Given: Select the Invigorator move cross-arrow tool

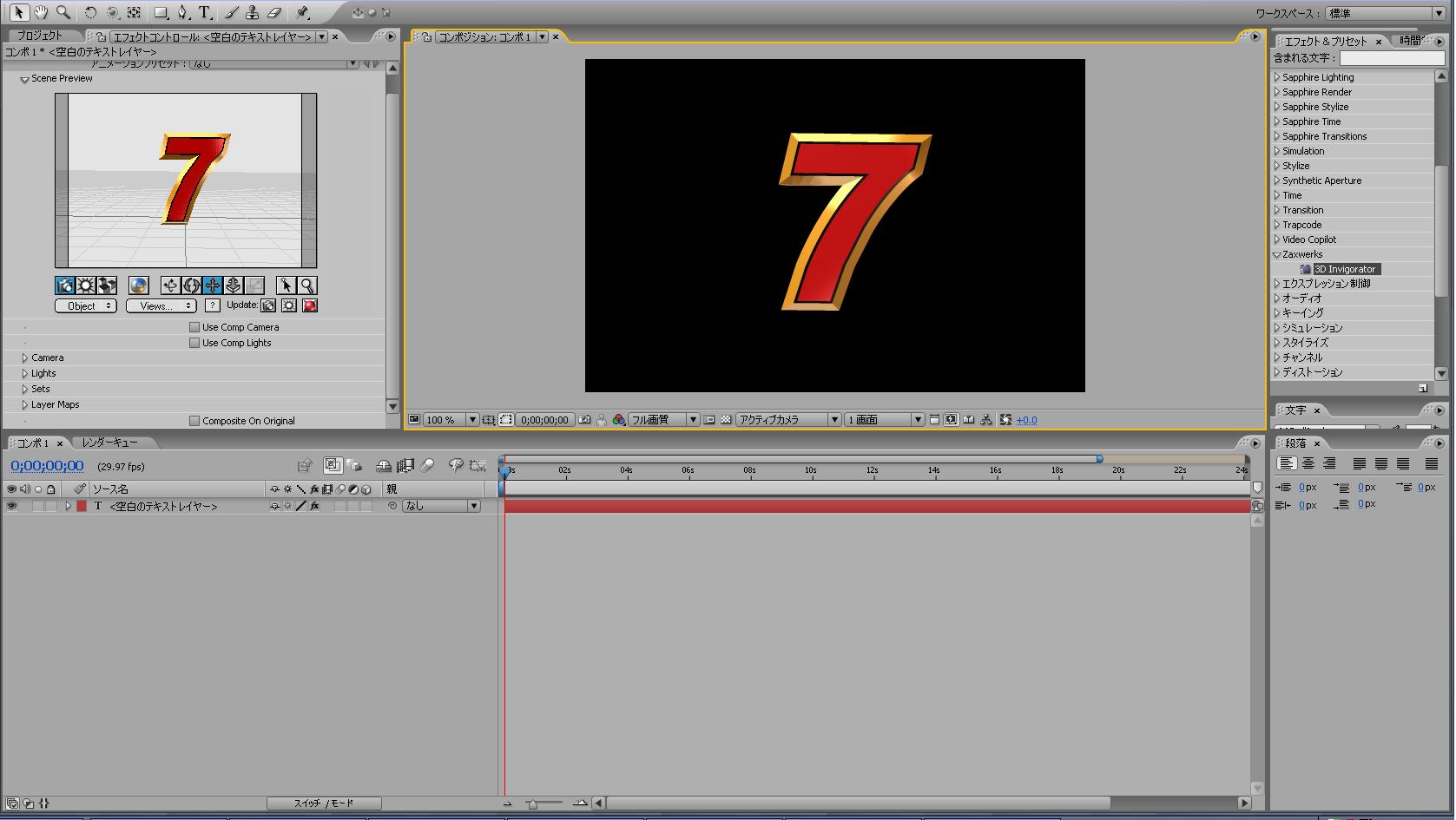Looking at the screenshot, I should click(x=213, y=285).
